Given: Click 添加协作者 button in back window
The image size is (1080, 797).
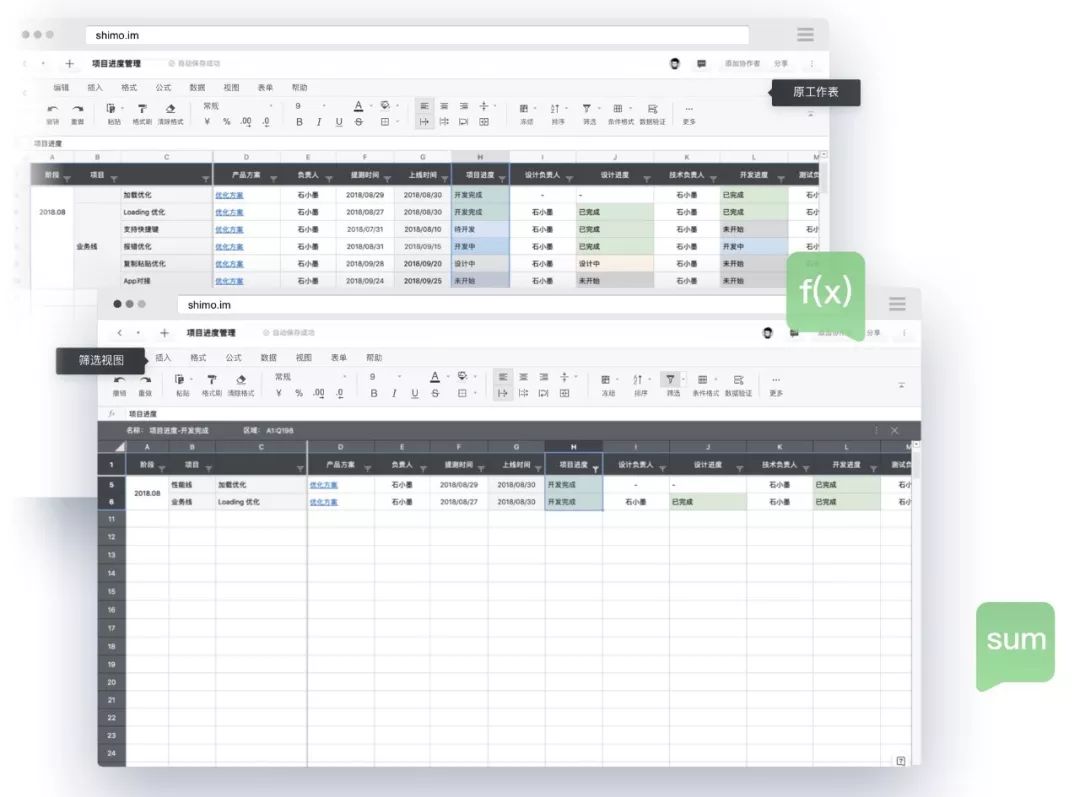Looking at the screenshot, I should (742, 63).
